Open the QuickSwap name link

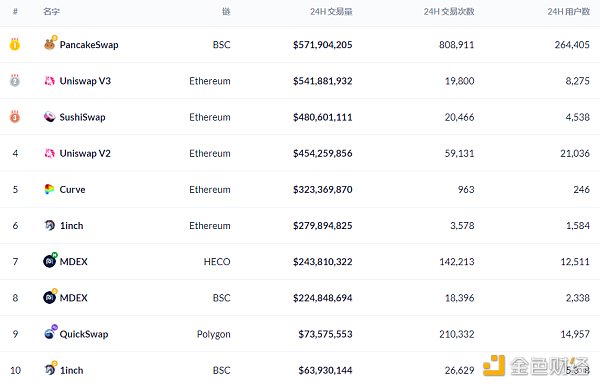tap(84, 334)
